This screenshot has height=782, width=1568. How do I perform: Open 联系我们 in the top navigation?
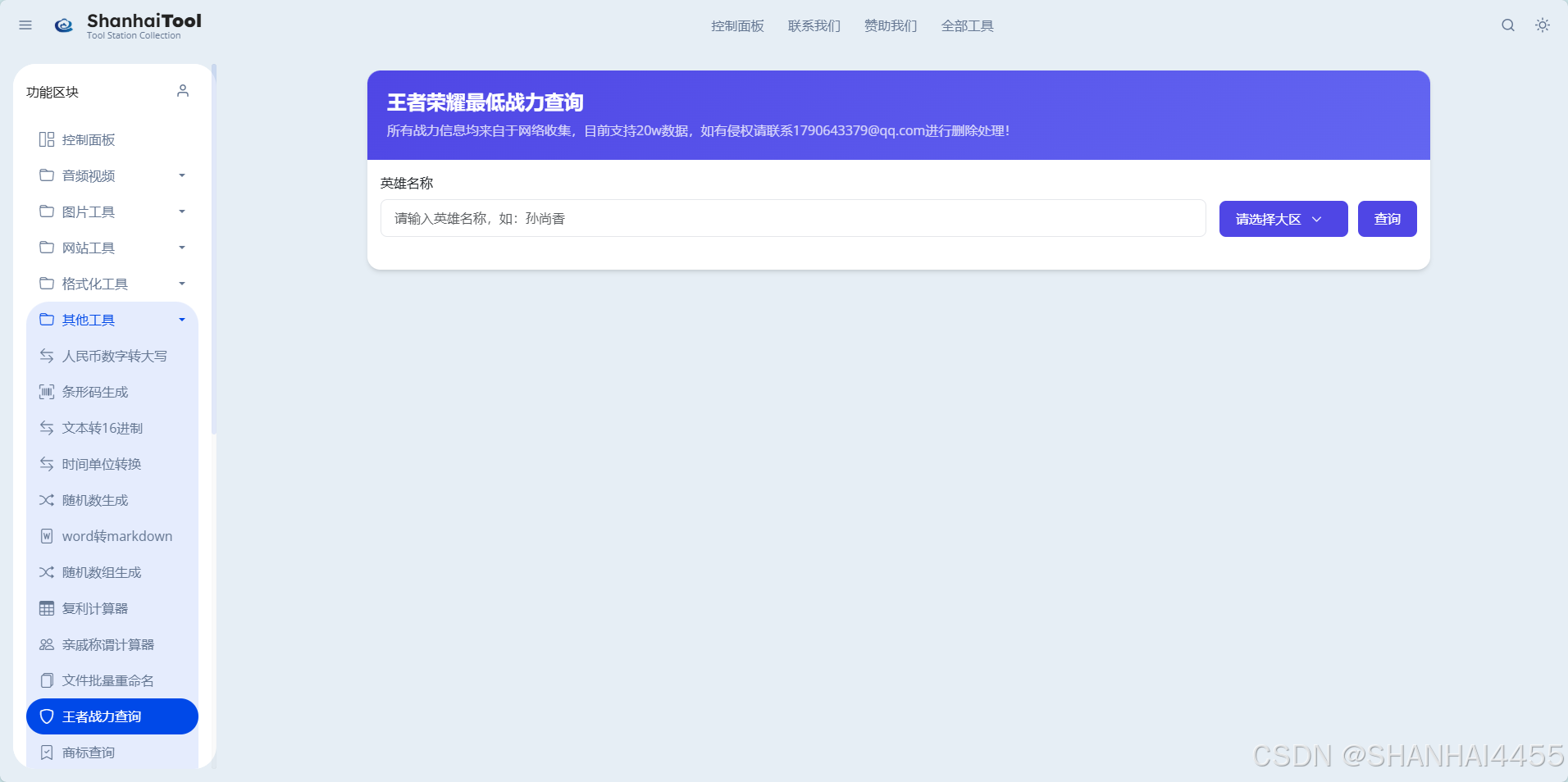tap(814, 26)
